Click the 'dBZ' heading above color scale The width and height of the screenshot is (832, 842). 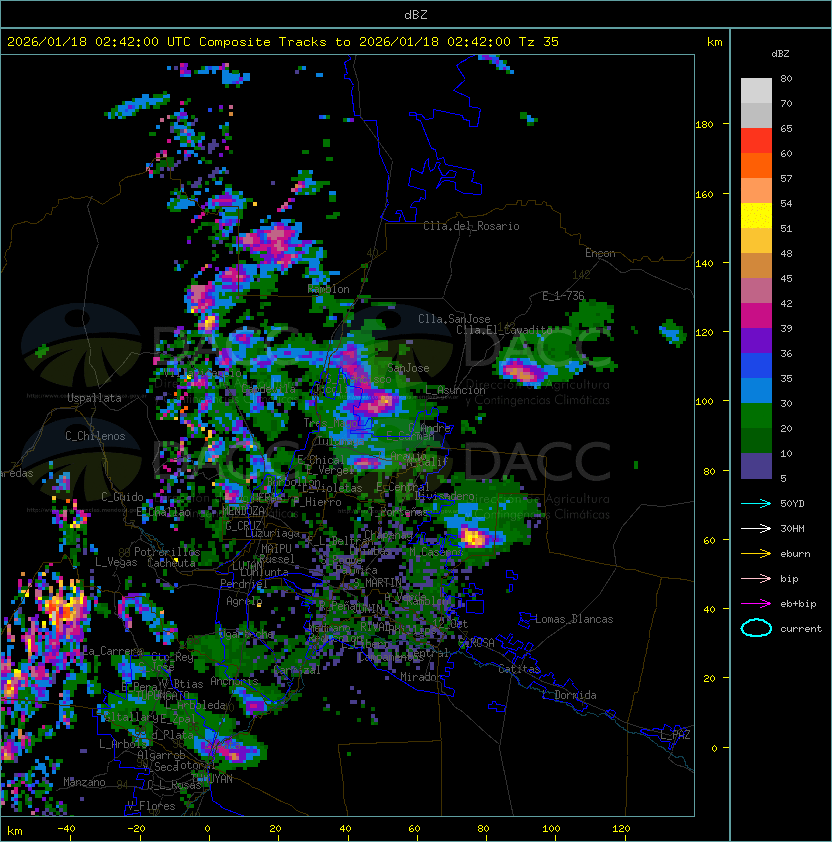(x=780, y=54)
